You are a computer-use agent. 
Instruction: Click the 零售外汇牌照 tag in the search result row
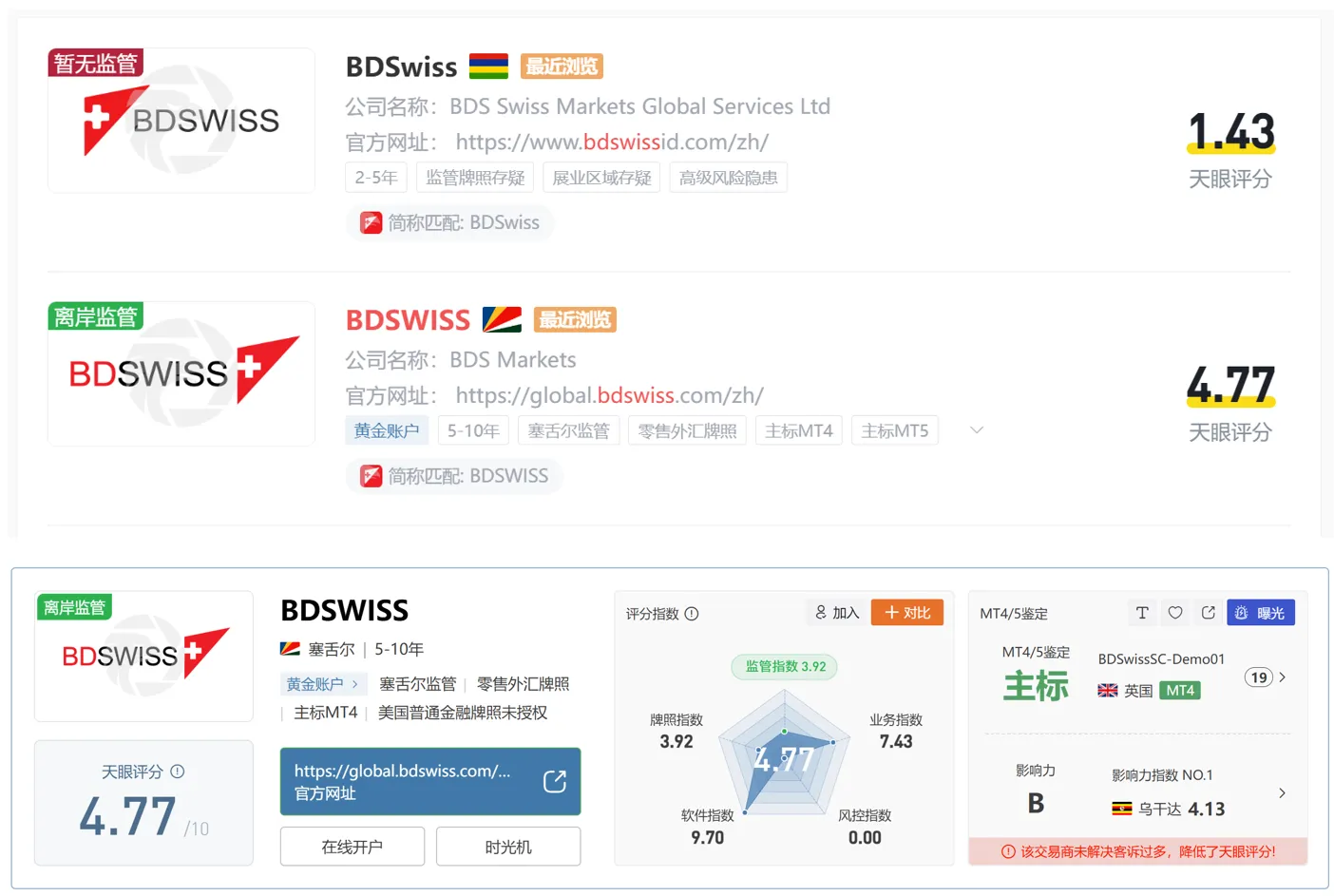[x=687, y=430]
